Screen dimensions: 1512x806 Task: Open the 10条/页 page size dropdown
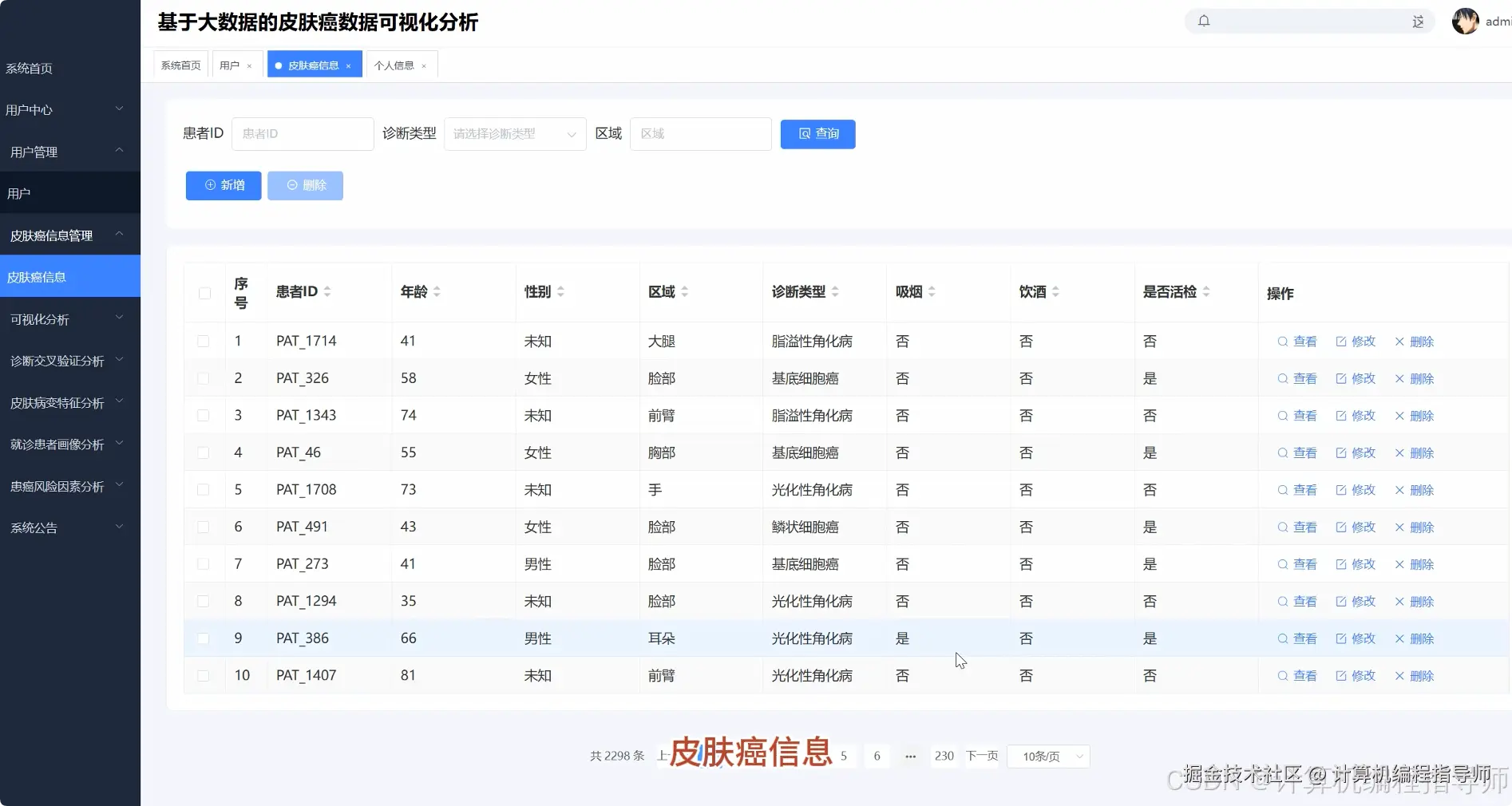(x=1048, y=757)
